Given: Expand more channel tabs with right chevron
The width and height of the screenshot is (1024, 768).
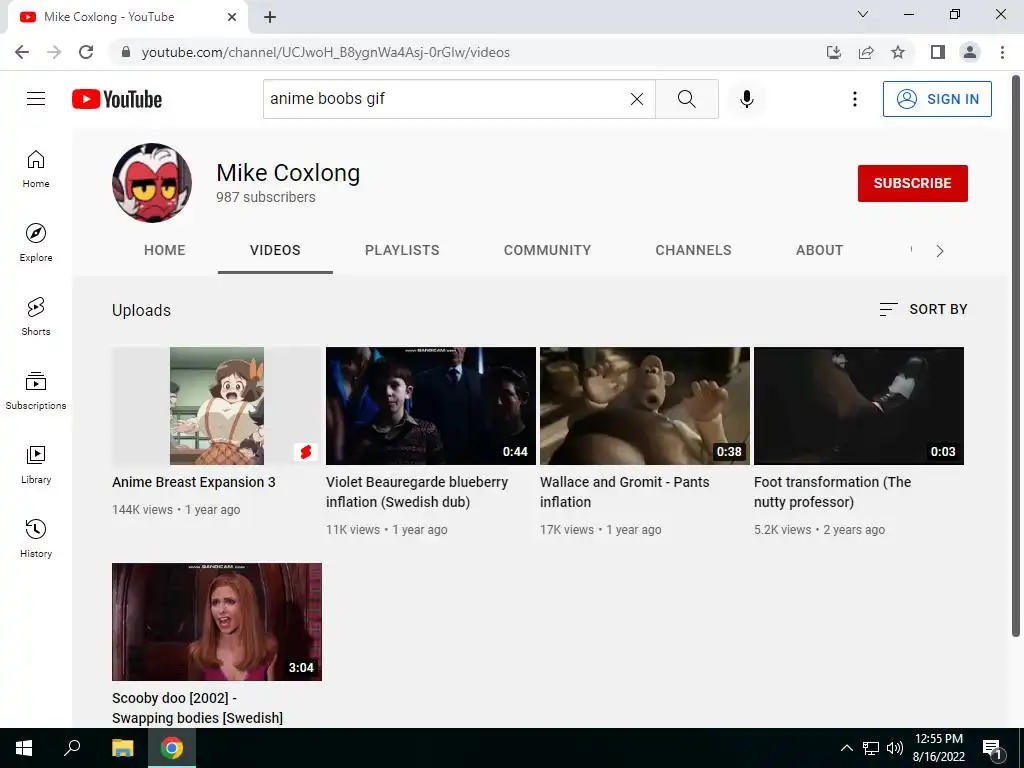Looking at the screenshot, I should click(940, 251).
